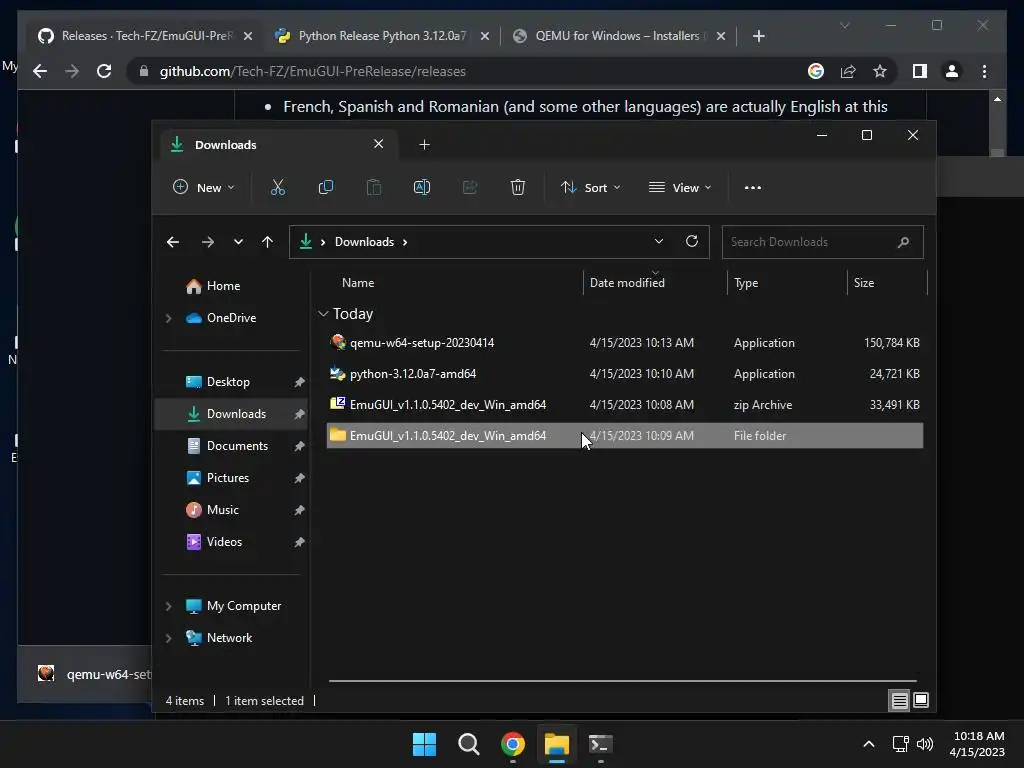
Task: Bookmark this page with the star icon
Action: (x=880, y=71)
